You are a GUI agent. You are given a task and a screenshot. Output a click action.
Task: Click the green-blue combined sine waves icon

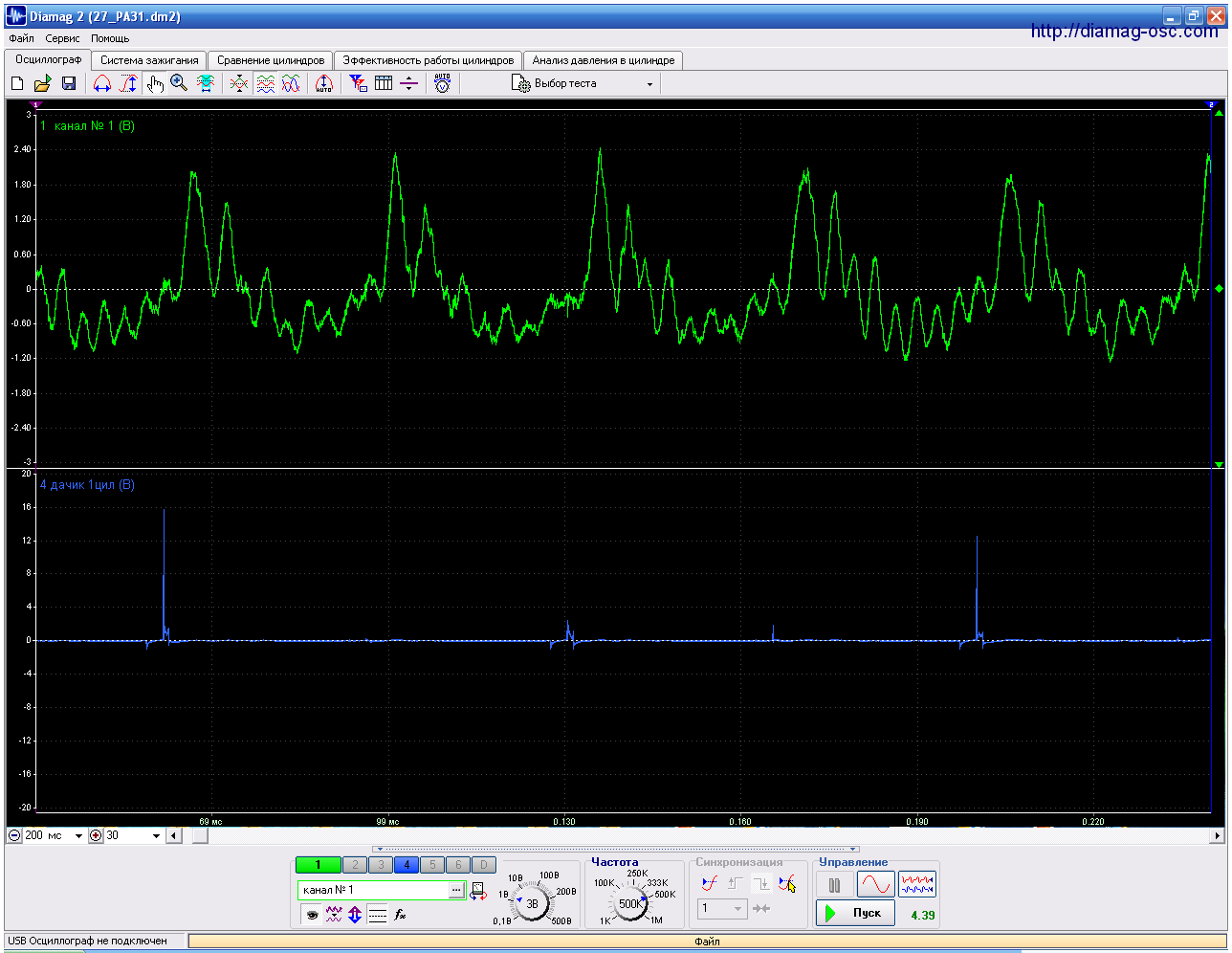point(291,83)
